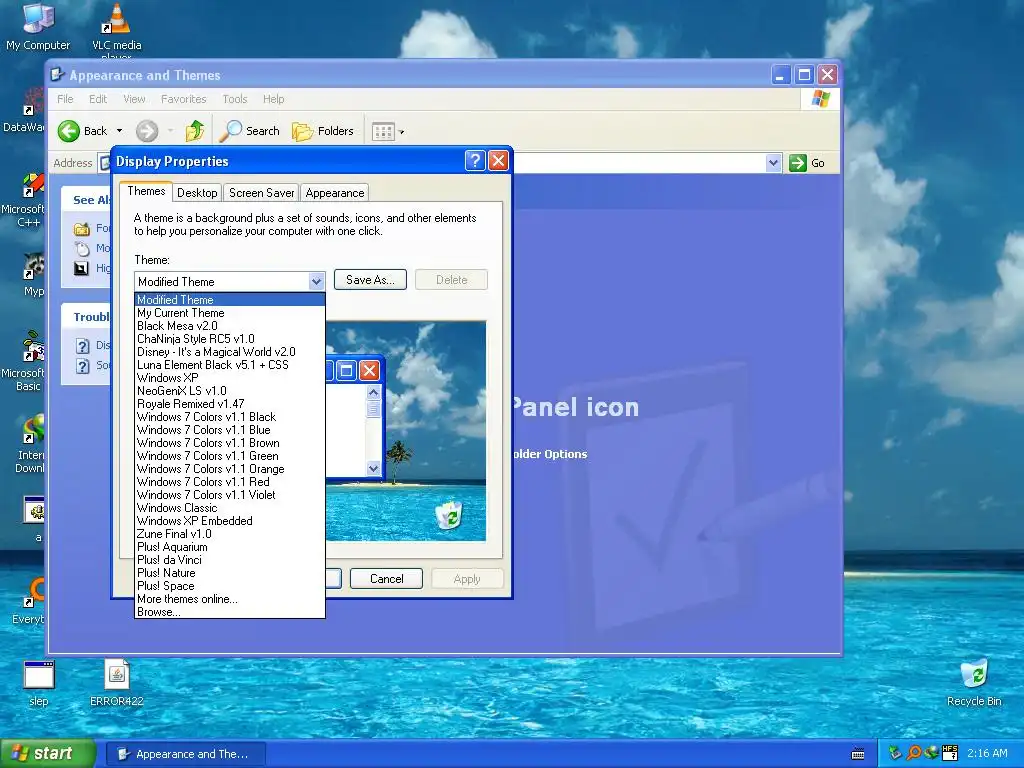Click the magnifier icon in system tray
The image size is (1024, 768).
pyautogui.click(x=914, y=753)
